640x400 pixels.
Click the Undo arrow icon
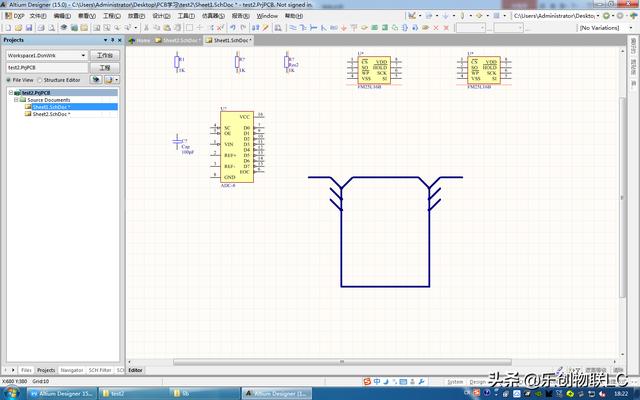pyautogui.click(x=233, y=28)
